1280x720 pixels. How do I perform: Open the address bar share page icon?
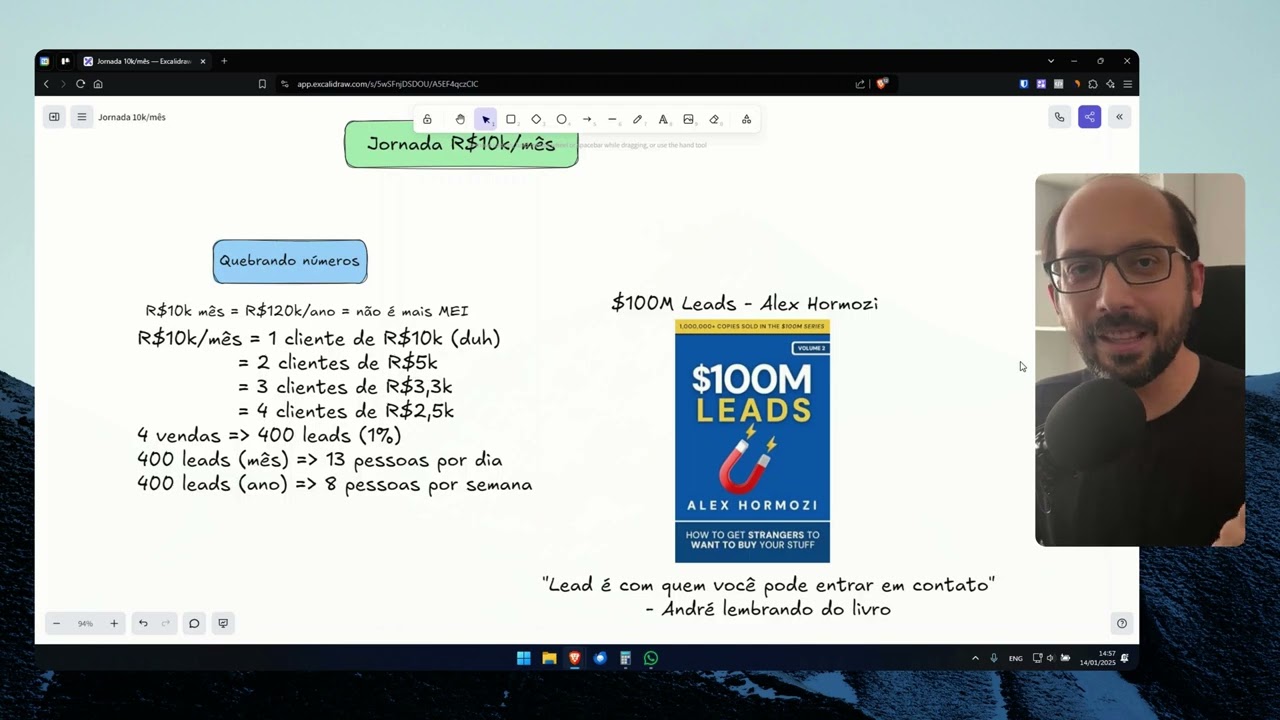pyautogui.click(x=860, y=84)
